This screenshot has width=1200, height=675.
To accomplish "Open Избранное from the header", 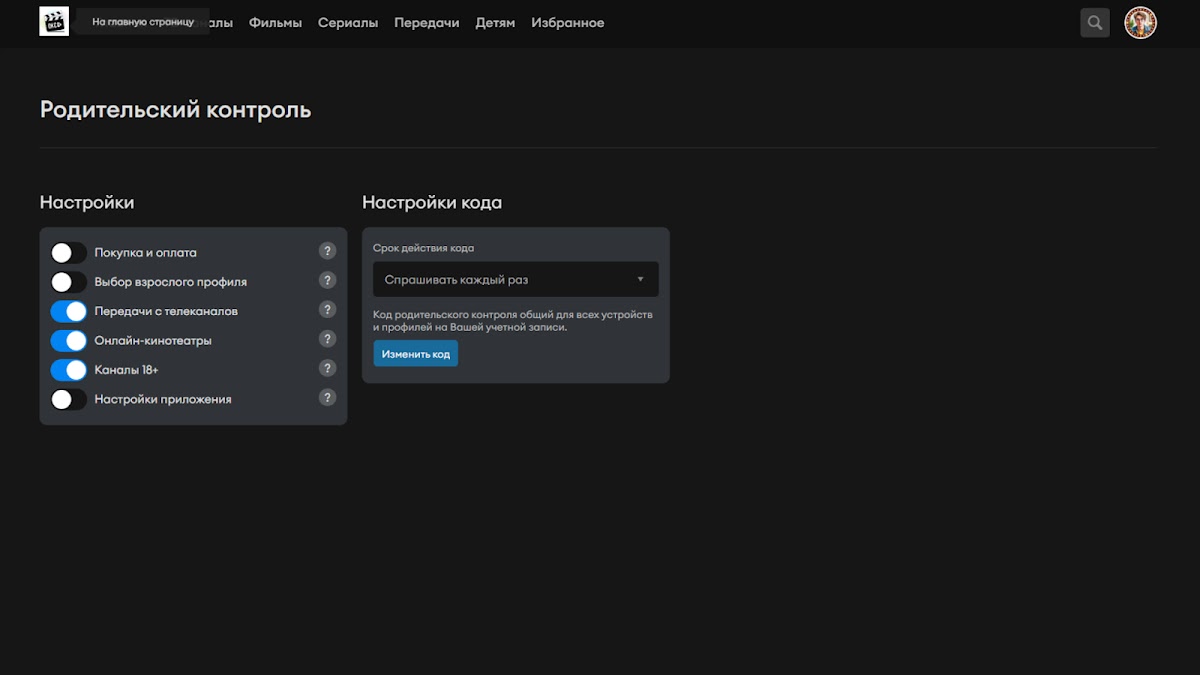I will 567,23.
